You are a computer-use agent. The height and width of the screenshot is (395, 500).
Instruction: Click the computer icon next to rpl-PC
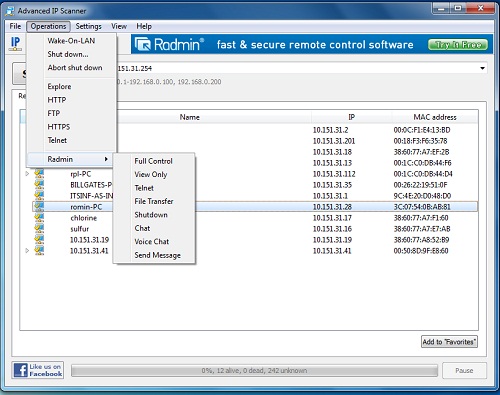pyautogui.click(x=39, y=173)
